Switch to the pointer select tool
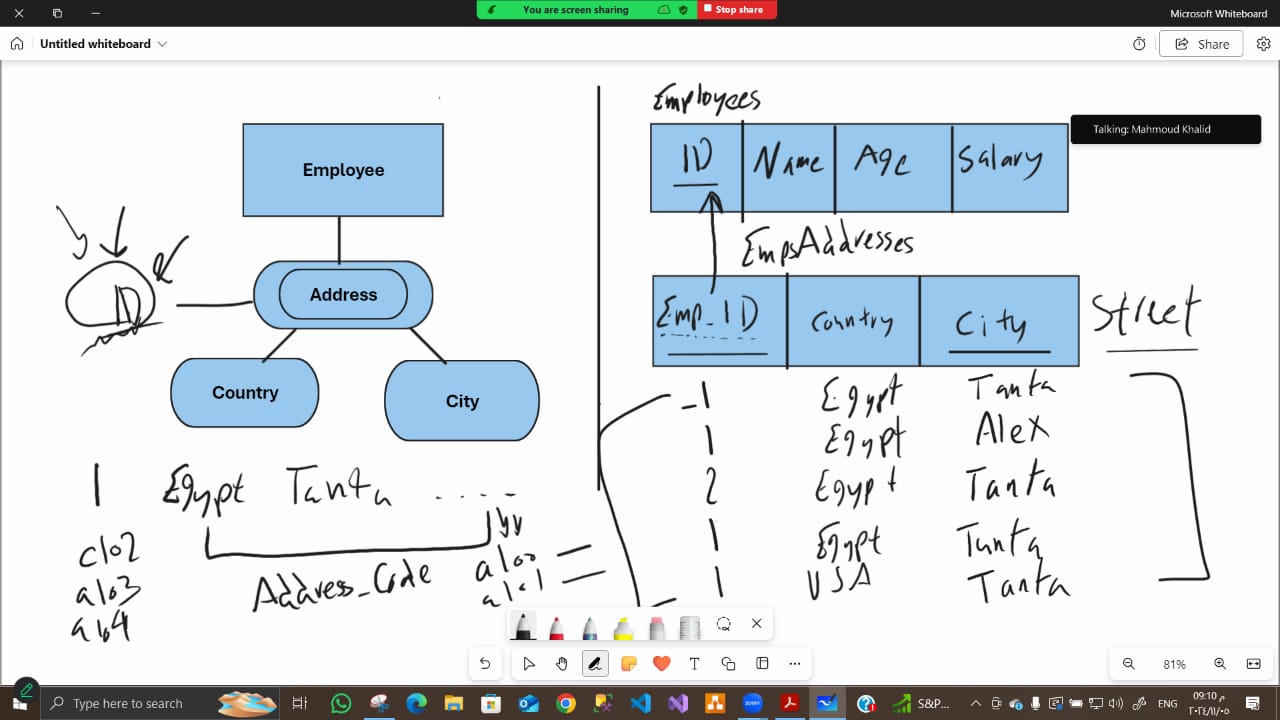This screenshot has height=720, width=1280. coord(529,663)
